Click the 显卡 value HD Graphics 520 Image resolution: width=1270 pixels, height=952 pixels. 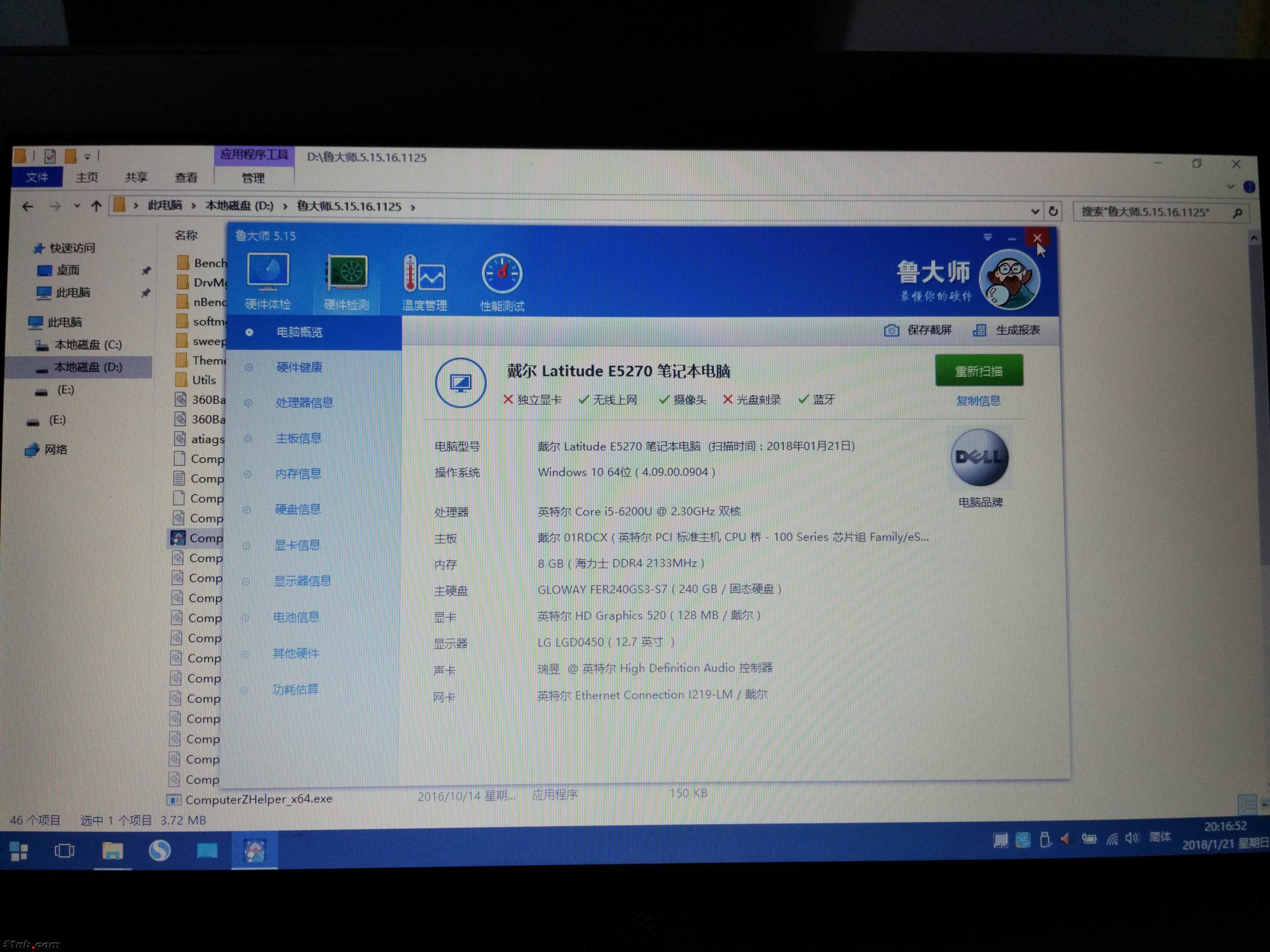point(649,616)
